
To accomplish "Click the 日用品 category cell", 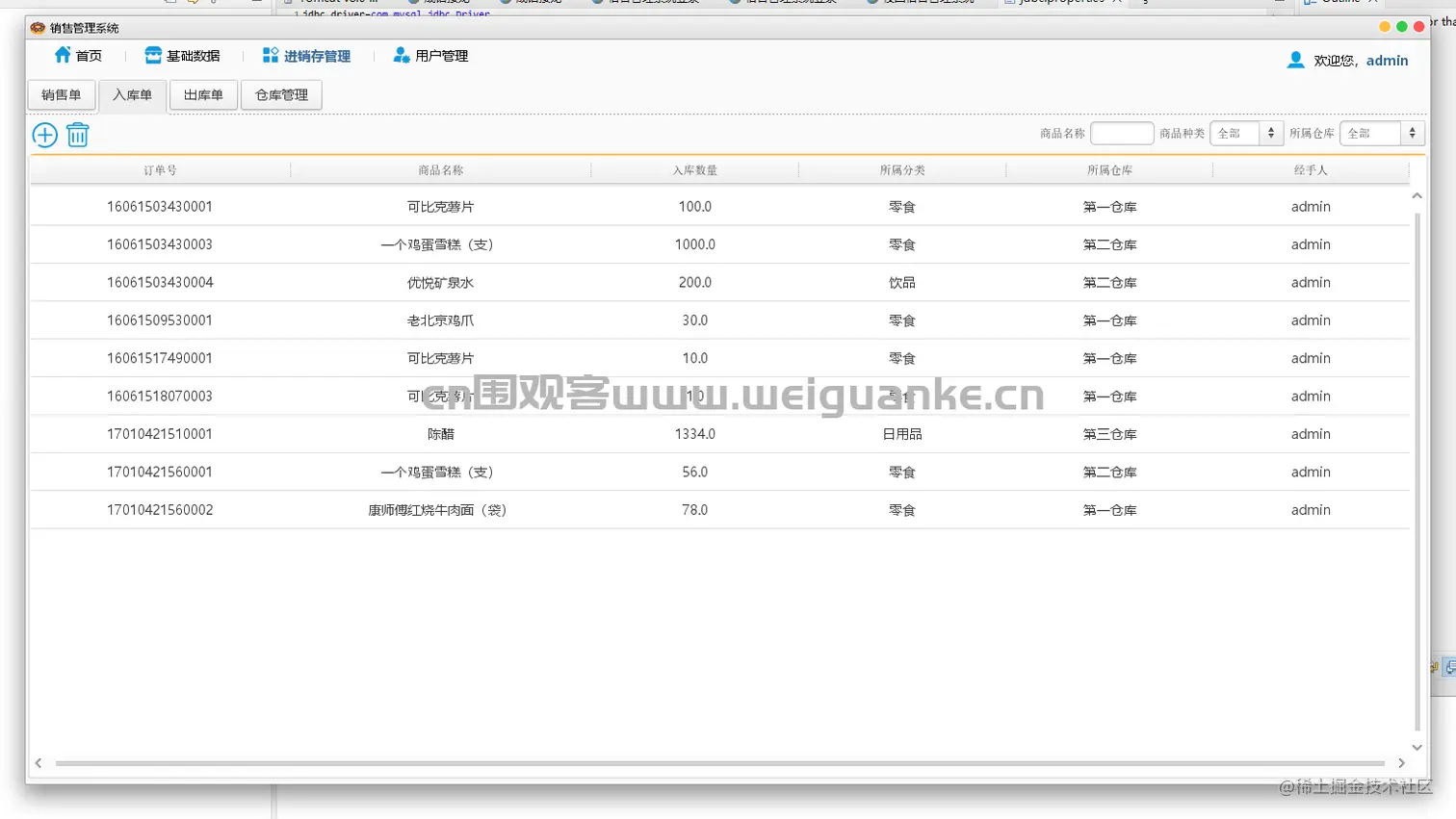I will point(902,434).
